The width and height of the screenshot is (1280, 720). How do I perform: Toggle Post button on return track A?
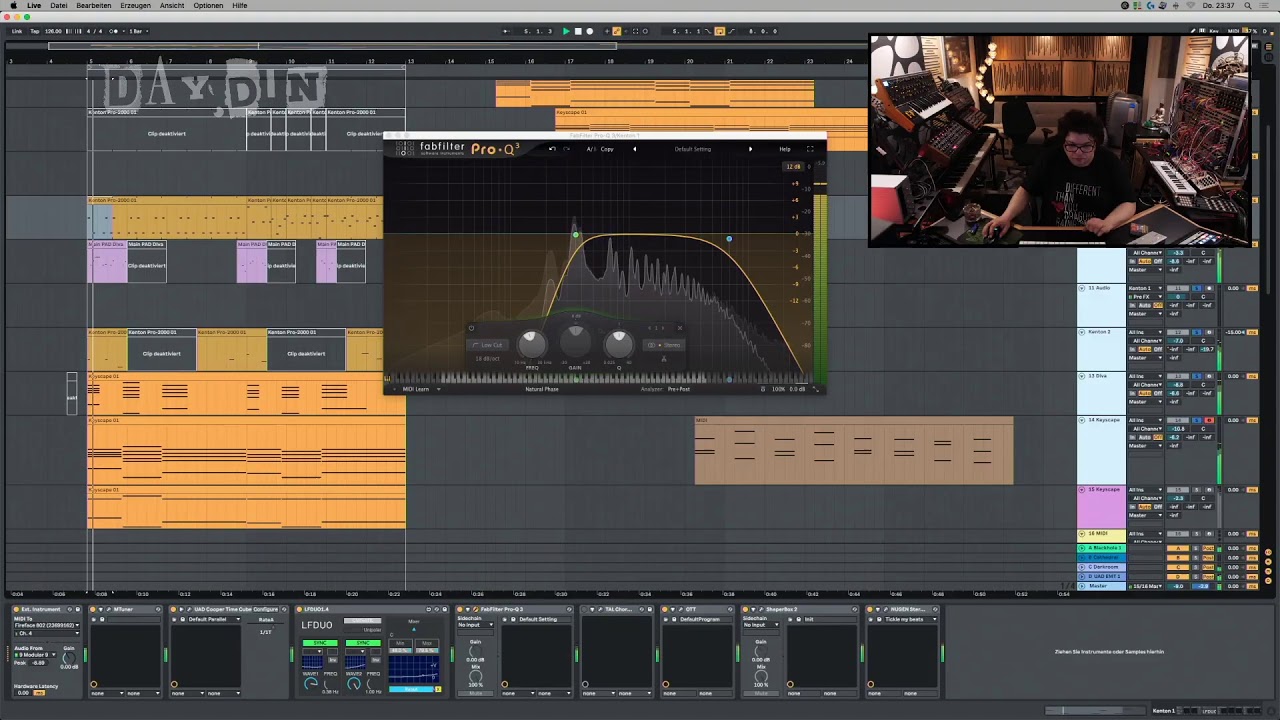pyautogui.click(x=1209, y=549)
